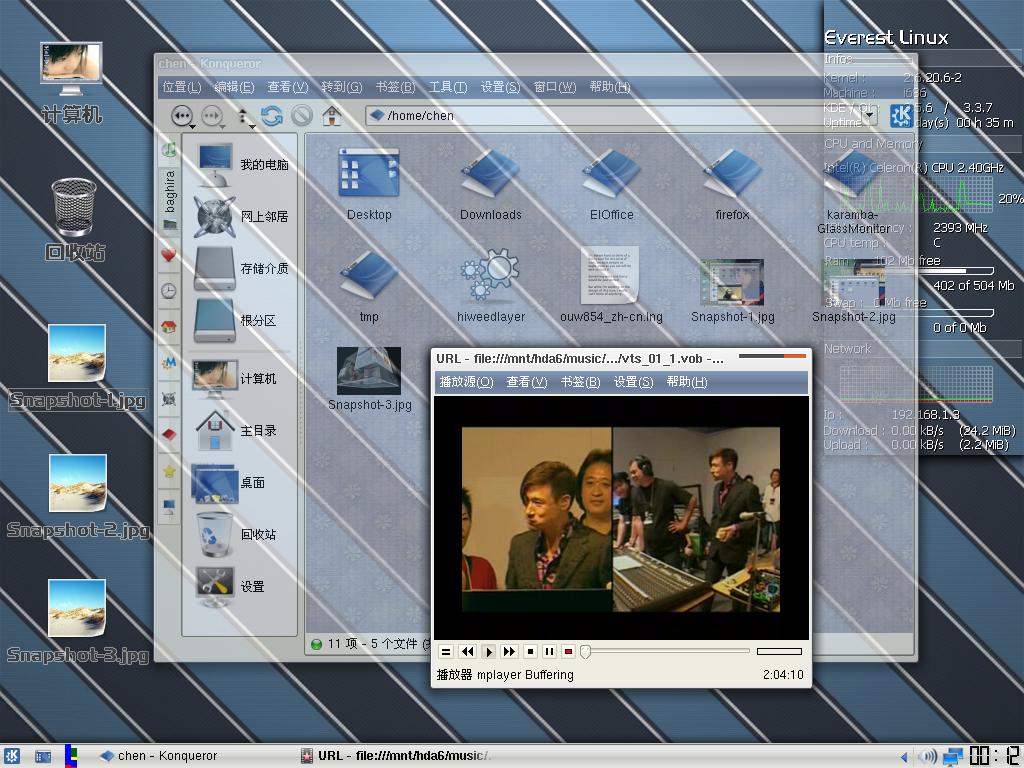Select the hiweedlayer gear file icon

(490, 286)
